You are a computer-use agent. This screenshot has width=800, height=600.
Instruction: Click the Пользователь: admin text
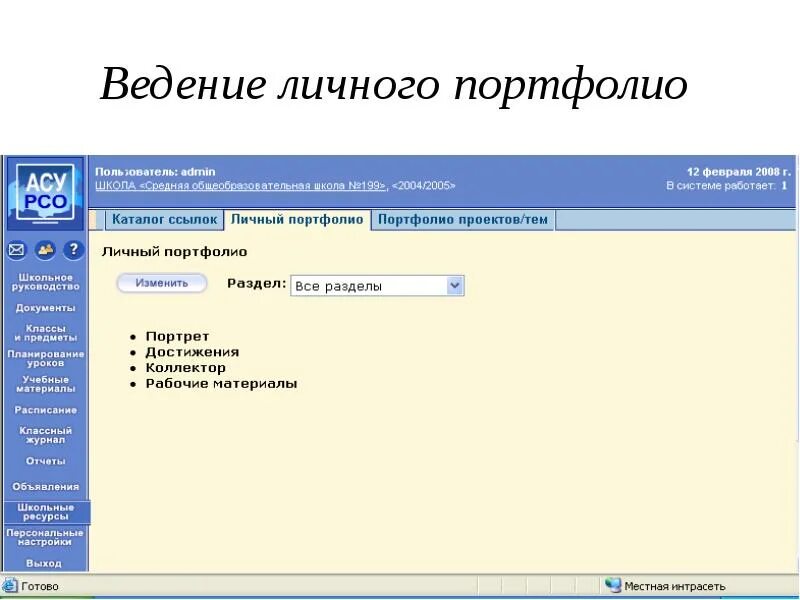click(x=155, y=172)
